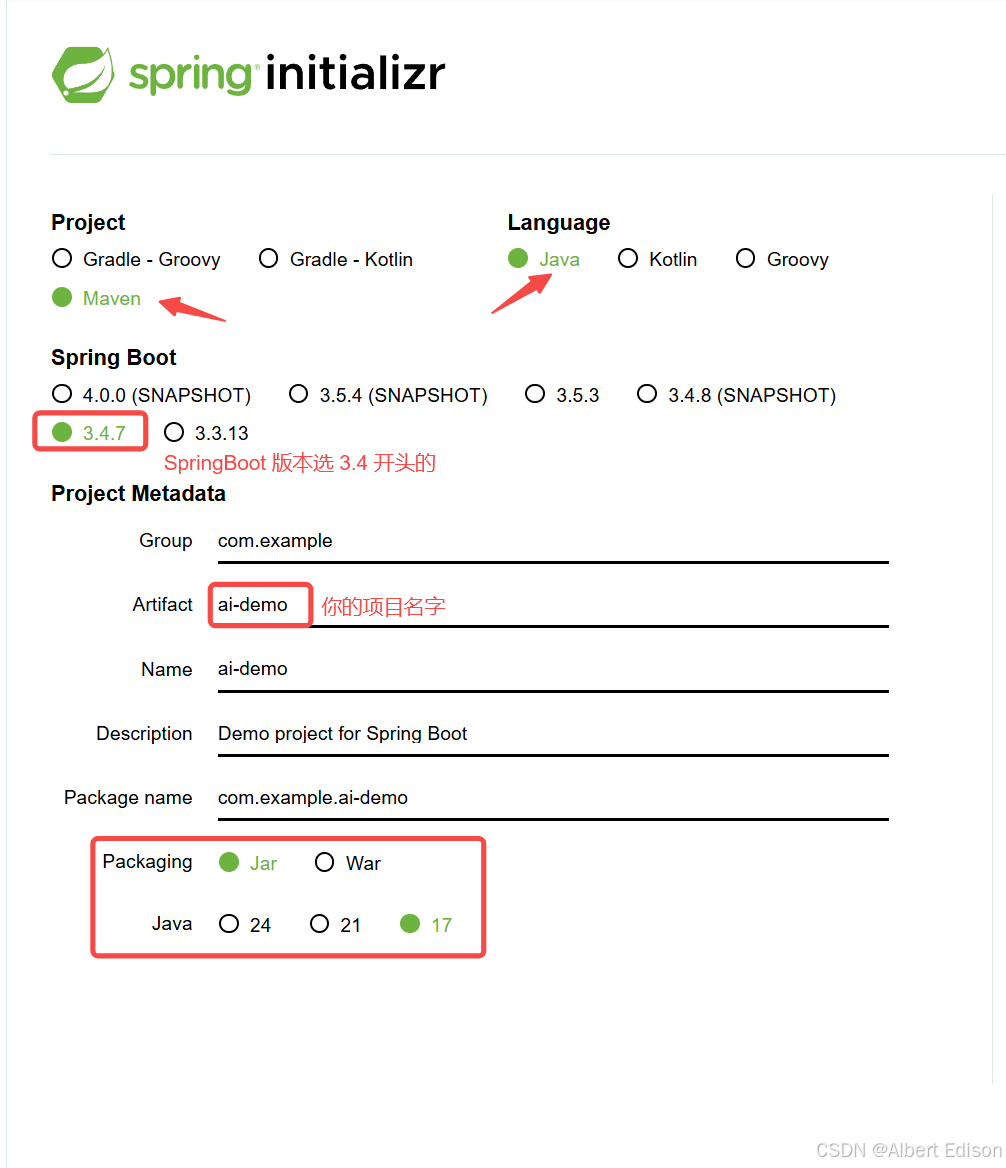Focus the Group input field
The height and width of the screenshot is (1168, 1006).
point(553,542)
